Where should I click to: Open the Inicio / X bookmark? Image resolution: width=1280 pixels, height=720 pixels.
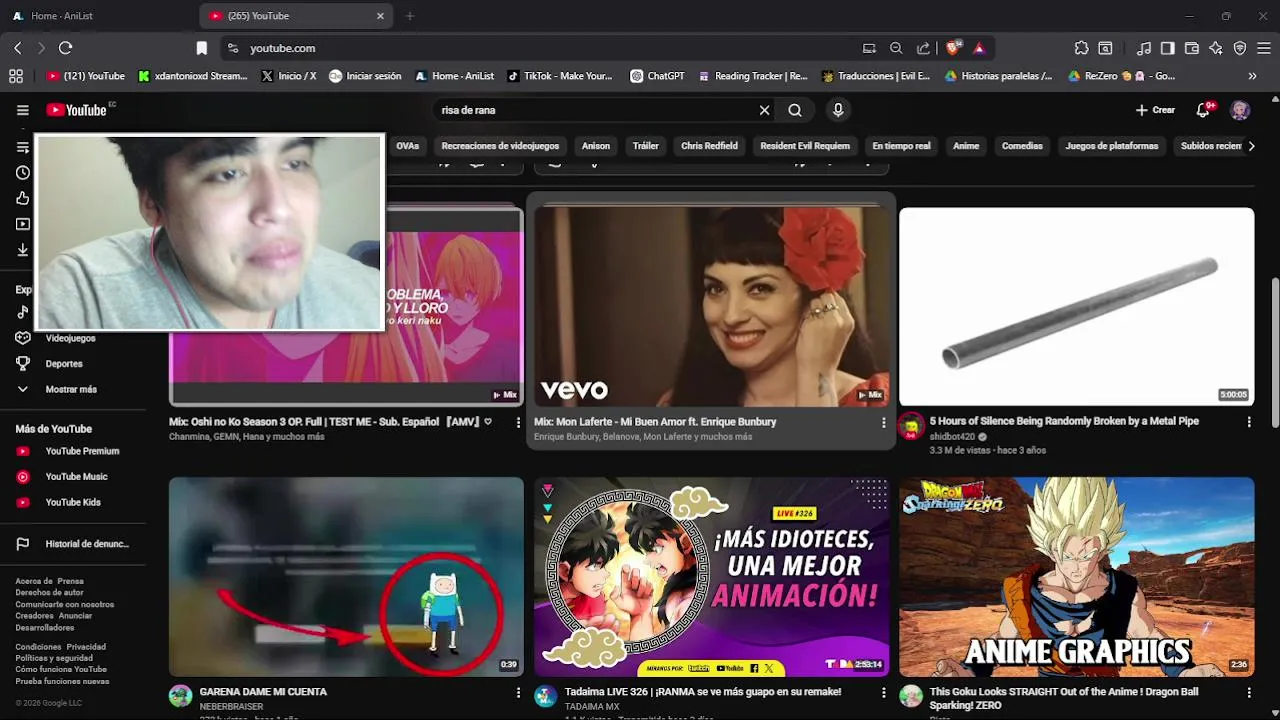point(289,76)
